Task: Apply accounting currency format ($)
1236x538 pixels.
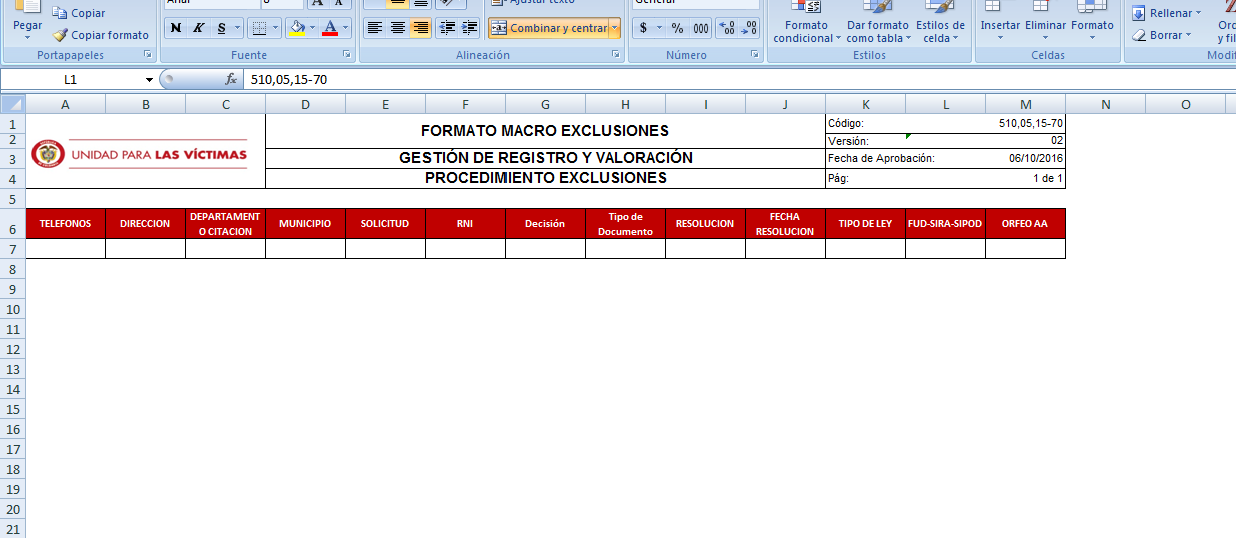Action: 642,28
